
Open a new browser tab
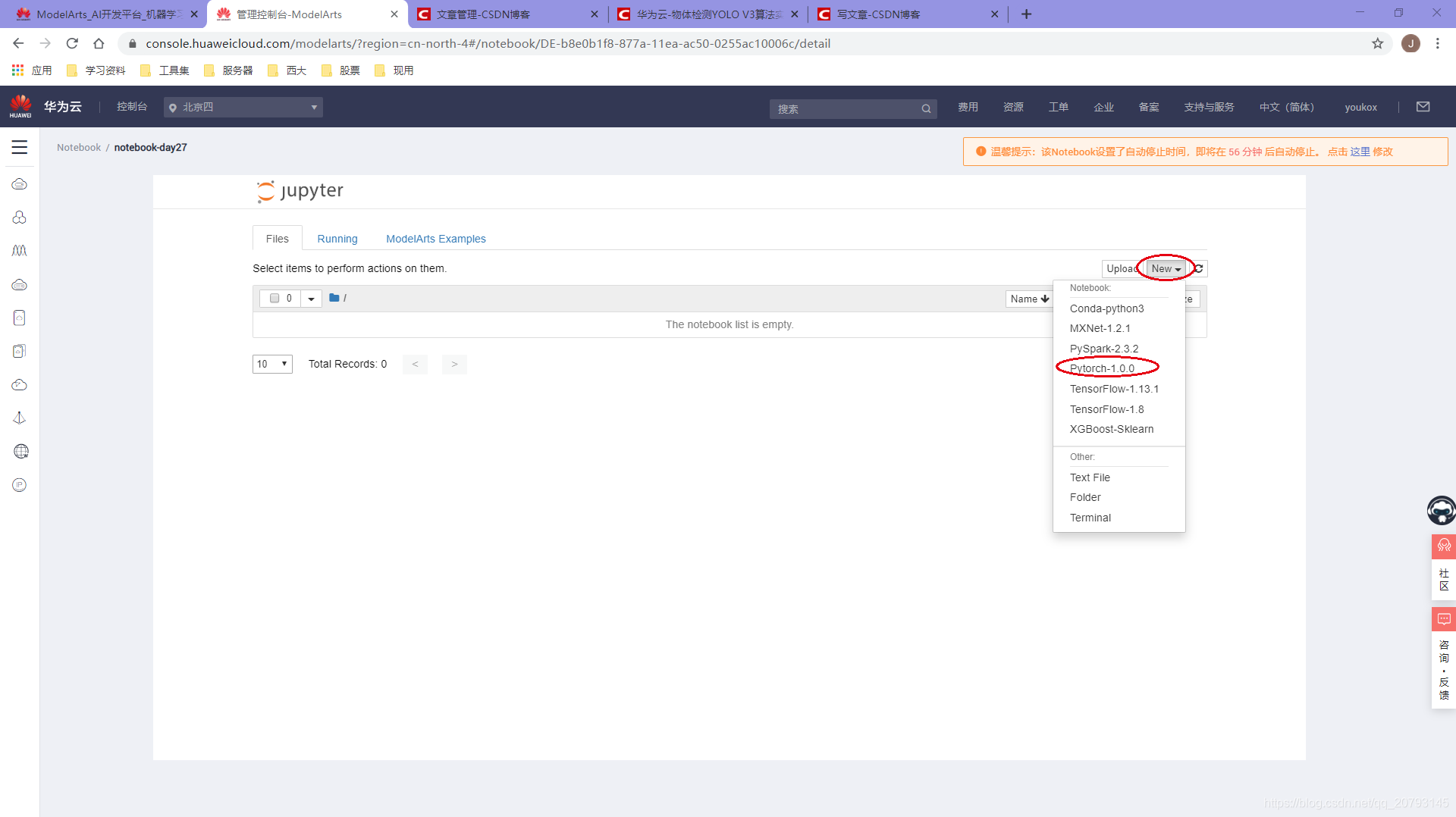click(1027, 14)
